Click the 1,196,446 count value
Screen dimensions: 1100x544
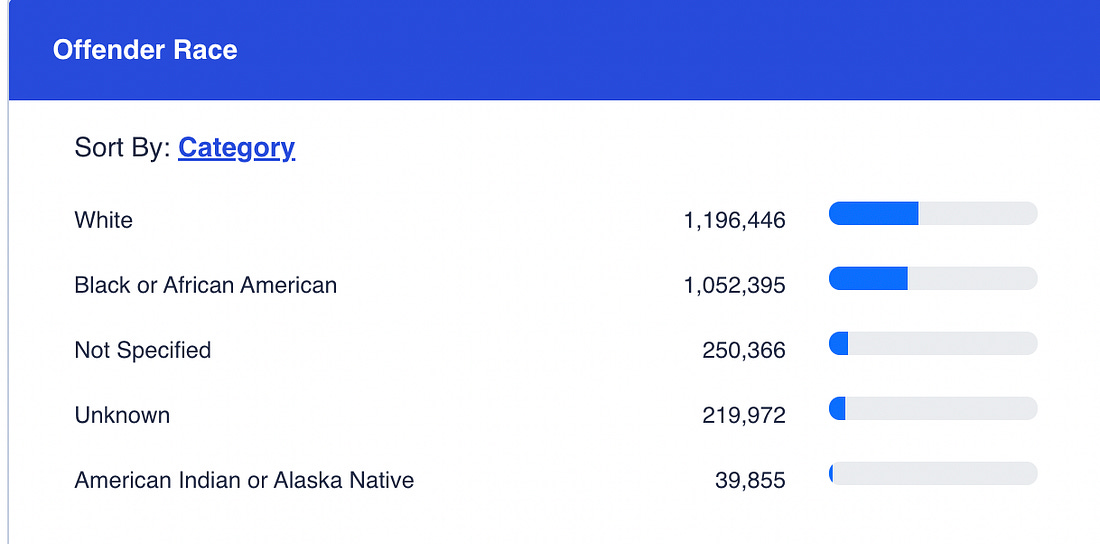click(x=734, y=221)
